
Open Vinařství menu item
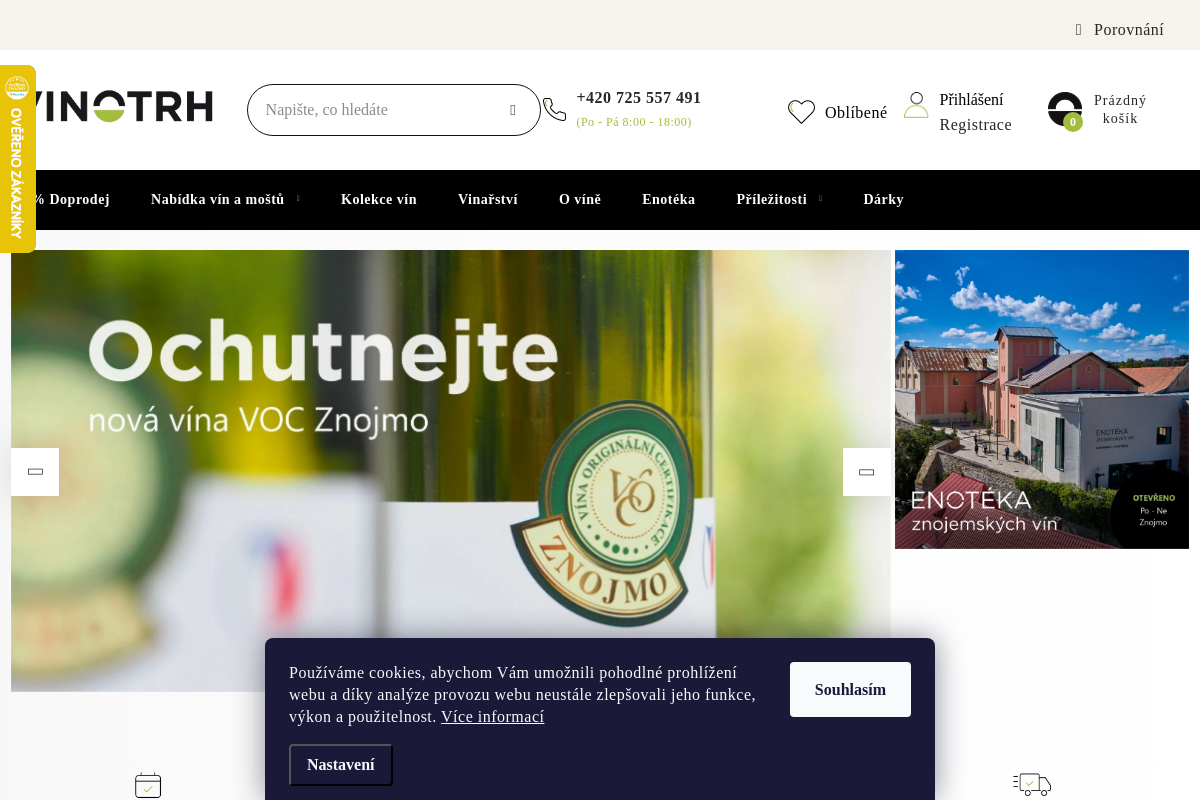[x=488, y=199]
